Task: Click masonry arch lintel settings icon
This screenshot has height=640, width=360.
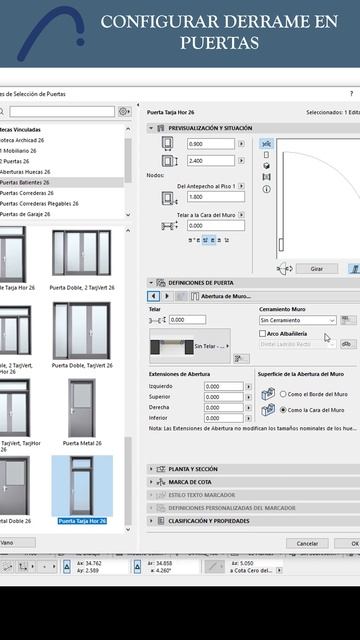Action: pyautogui.click(x=348, y=344)
